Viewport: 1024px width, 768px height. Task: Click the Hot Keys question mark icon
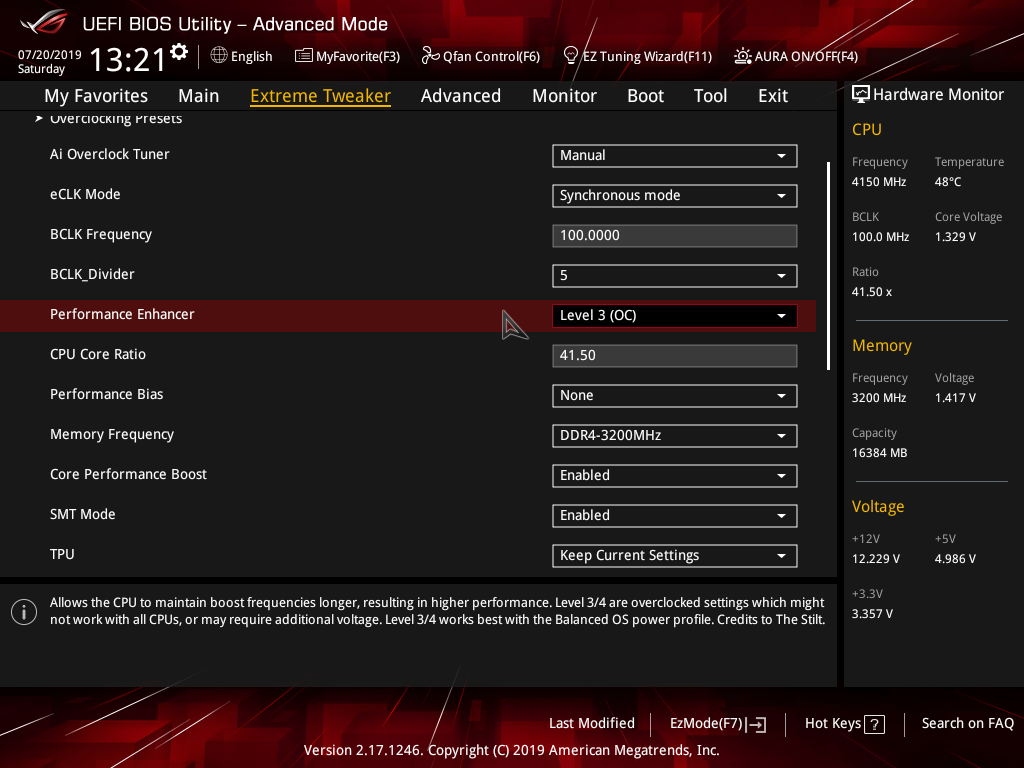pos(874,724)
